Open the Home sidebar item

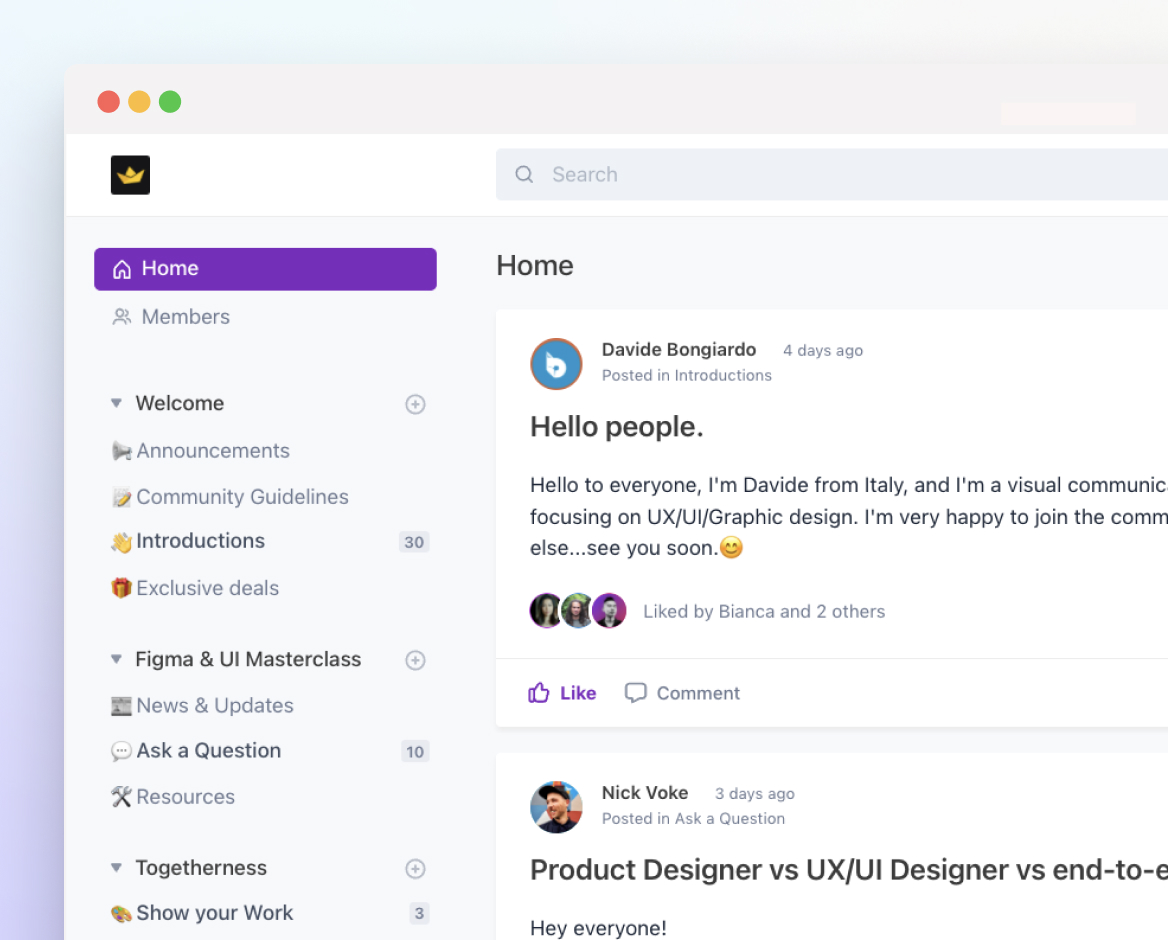click(265, 269)
